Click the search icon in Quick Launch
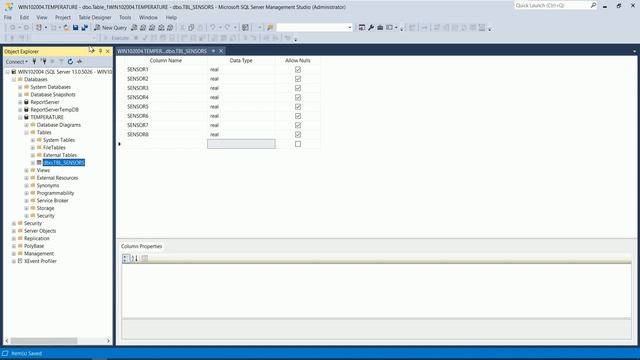The width and height of the screenshot is (640, 360). click(x=593, y=5)
